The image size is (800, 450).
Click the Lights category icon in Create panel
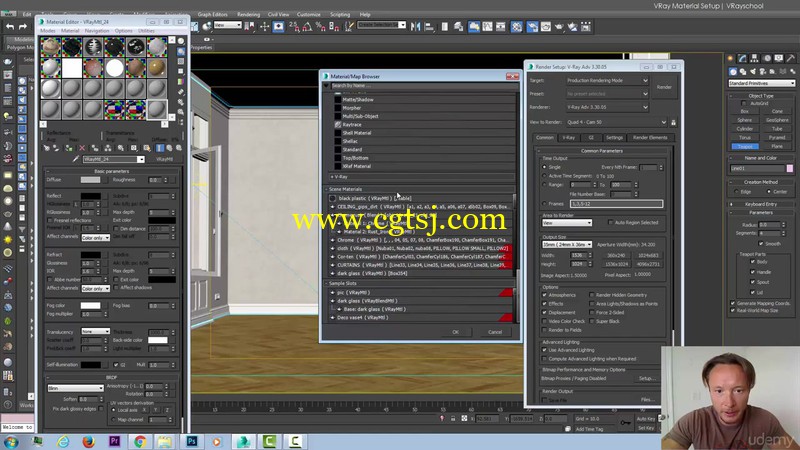coord(753,71)
